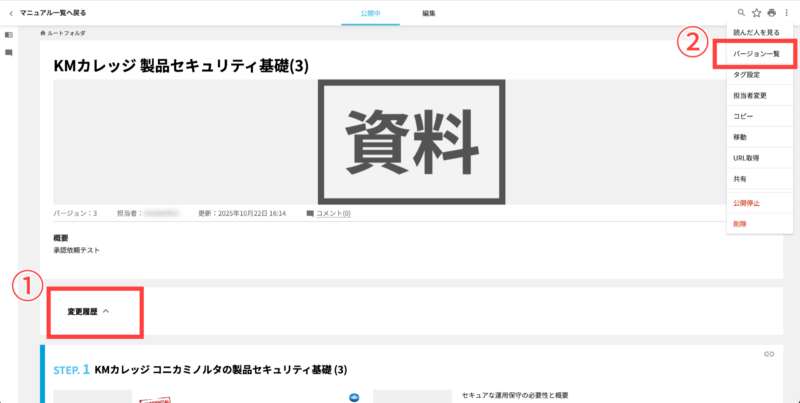Pick URL取得 in the menu
800x403 pixels.
click(760, 158)
